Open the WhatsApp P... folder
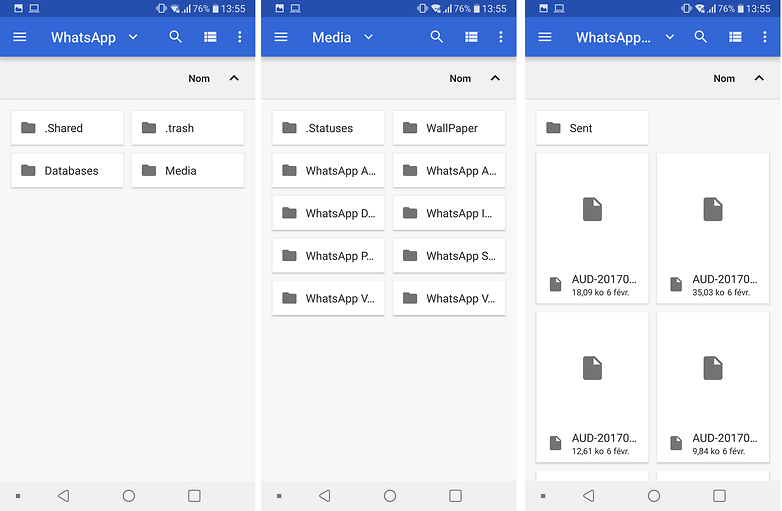The width and height of the screenshot is (782, 511). pos(328,256)
